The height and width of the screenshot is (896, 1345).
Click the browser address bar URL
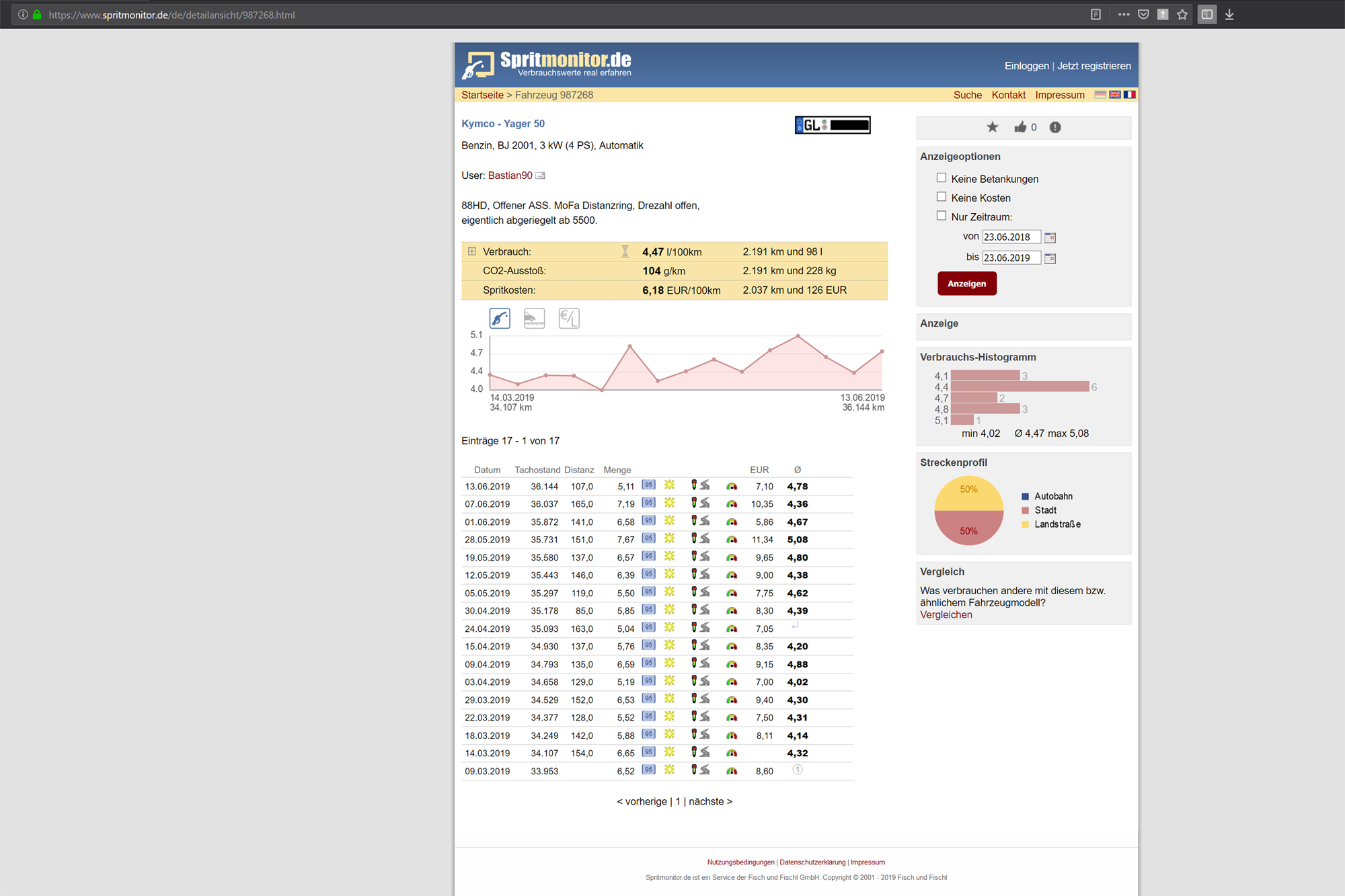(171, 15)
